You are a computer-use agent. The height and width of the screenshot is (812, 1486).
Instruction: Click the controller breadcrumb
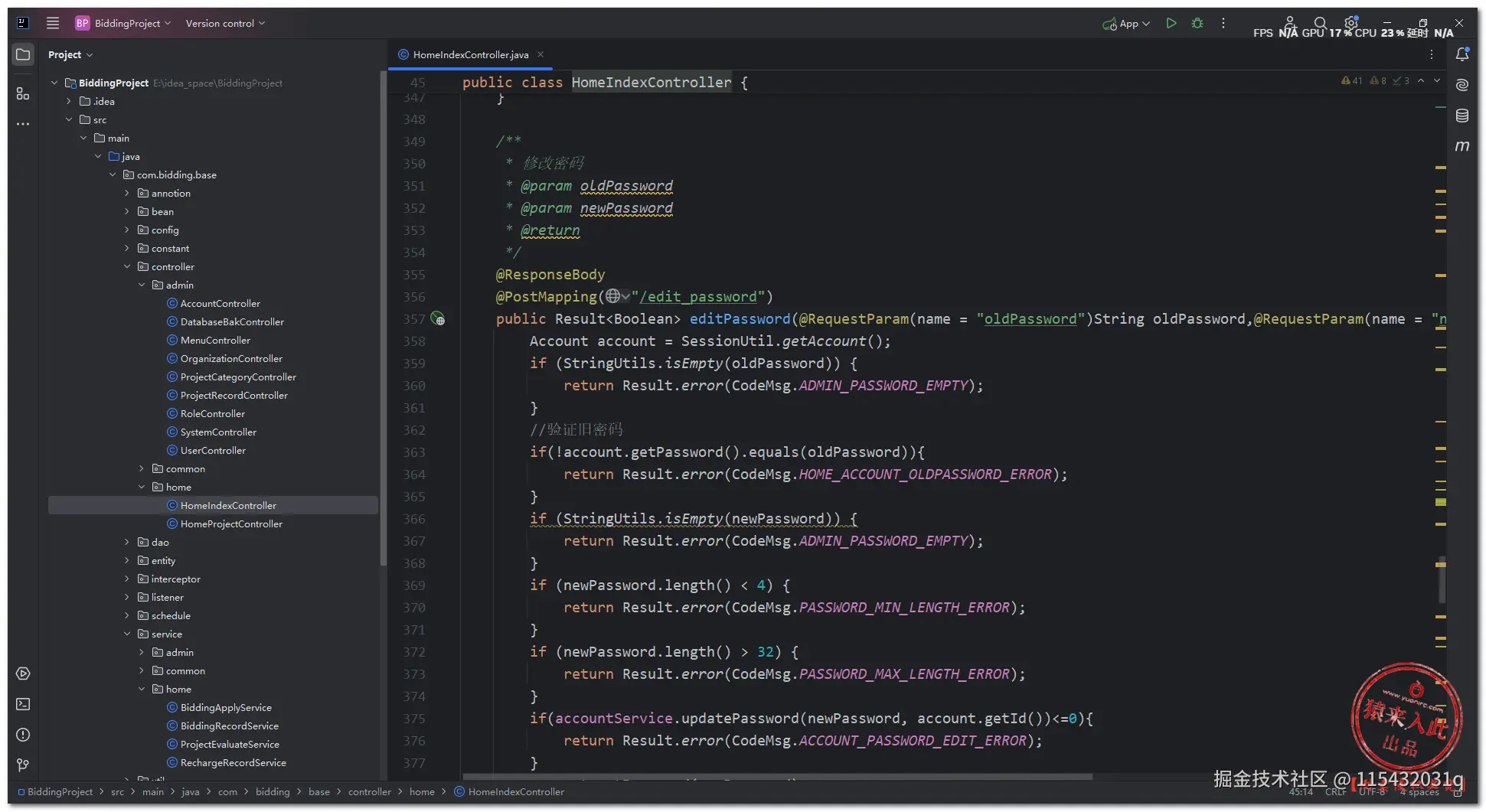click(370, 791)
